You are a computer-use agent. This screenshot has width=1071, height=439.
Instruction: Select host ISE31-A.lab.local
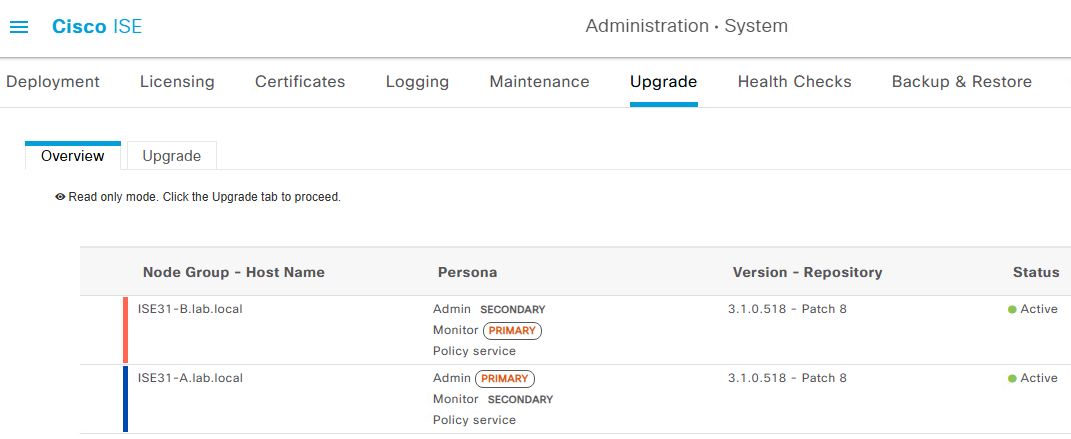click(x=190, y=377)
